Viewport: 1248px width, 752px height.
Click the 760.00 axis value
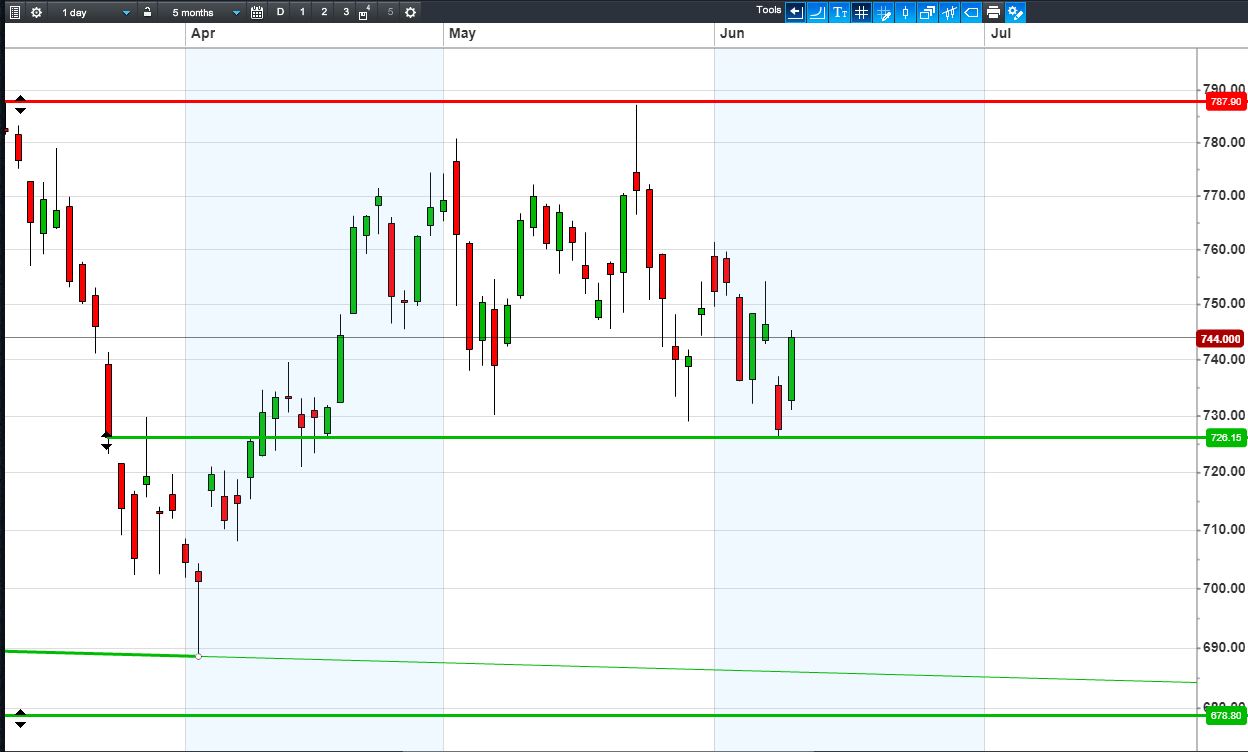tap(1224, 249)
